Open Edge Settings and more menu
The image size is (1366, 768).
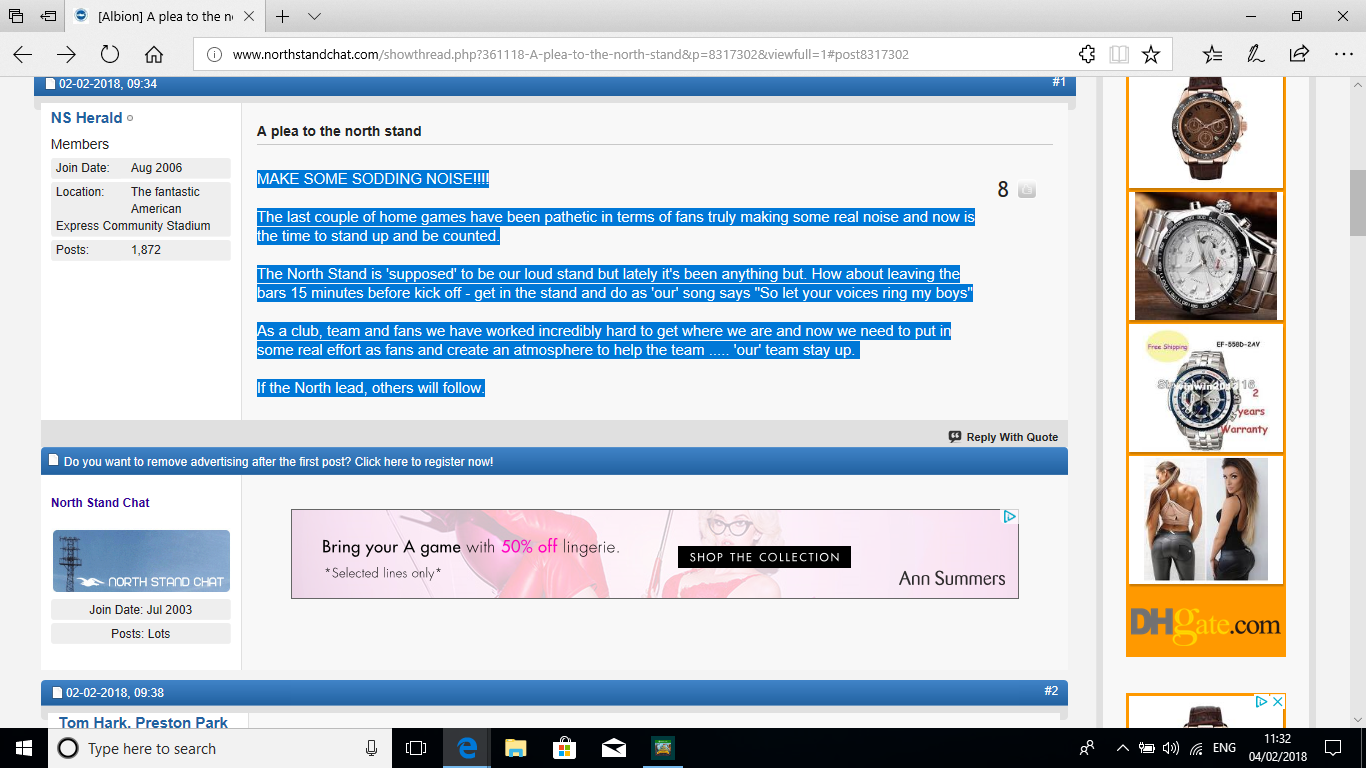pyautogui.click(x=1342, y=54)
